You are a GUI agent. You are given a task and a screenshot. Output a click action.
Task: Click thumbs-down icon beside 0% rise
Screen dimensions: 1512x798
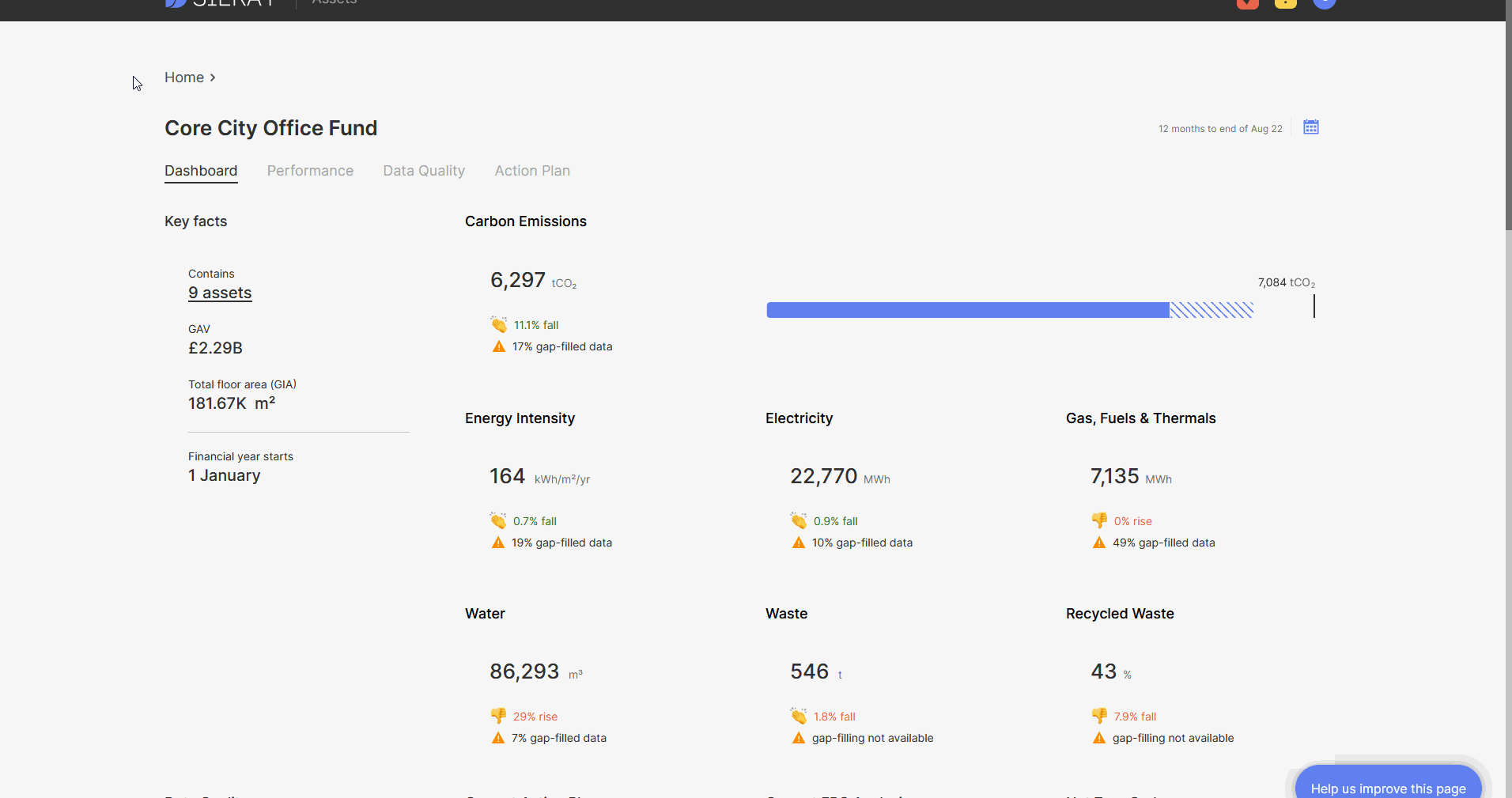click(1099, 520)
